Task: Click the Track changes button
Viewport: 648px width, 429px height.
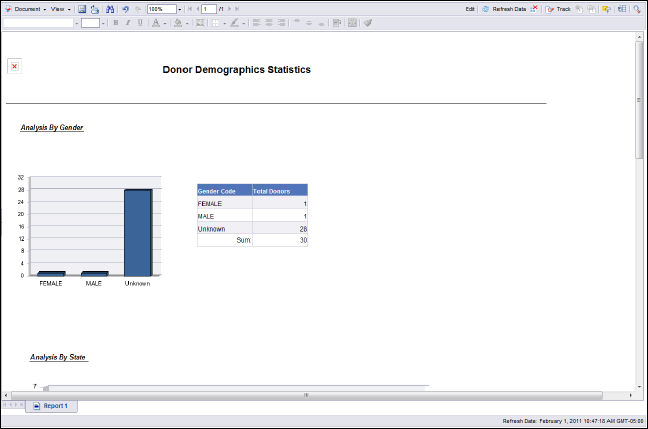Action: [x=558, y=8]
